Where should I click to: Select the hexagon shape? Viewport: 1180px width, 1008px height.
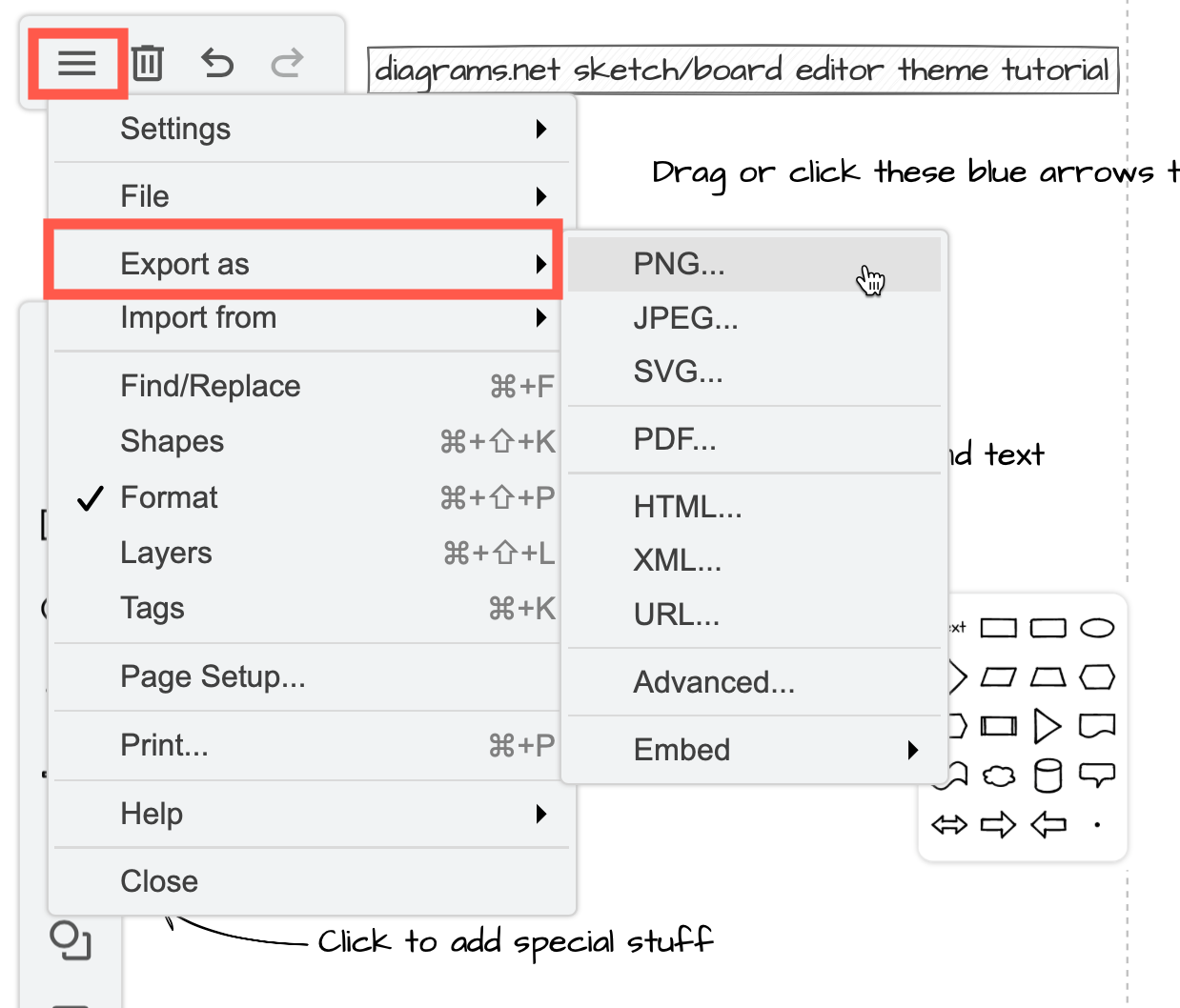pyautogui.click(x=1096, y=676)
